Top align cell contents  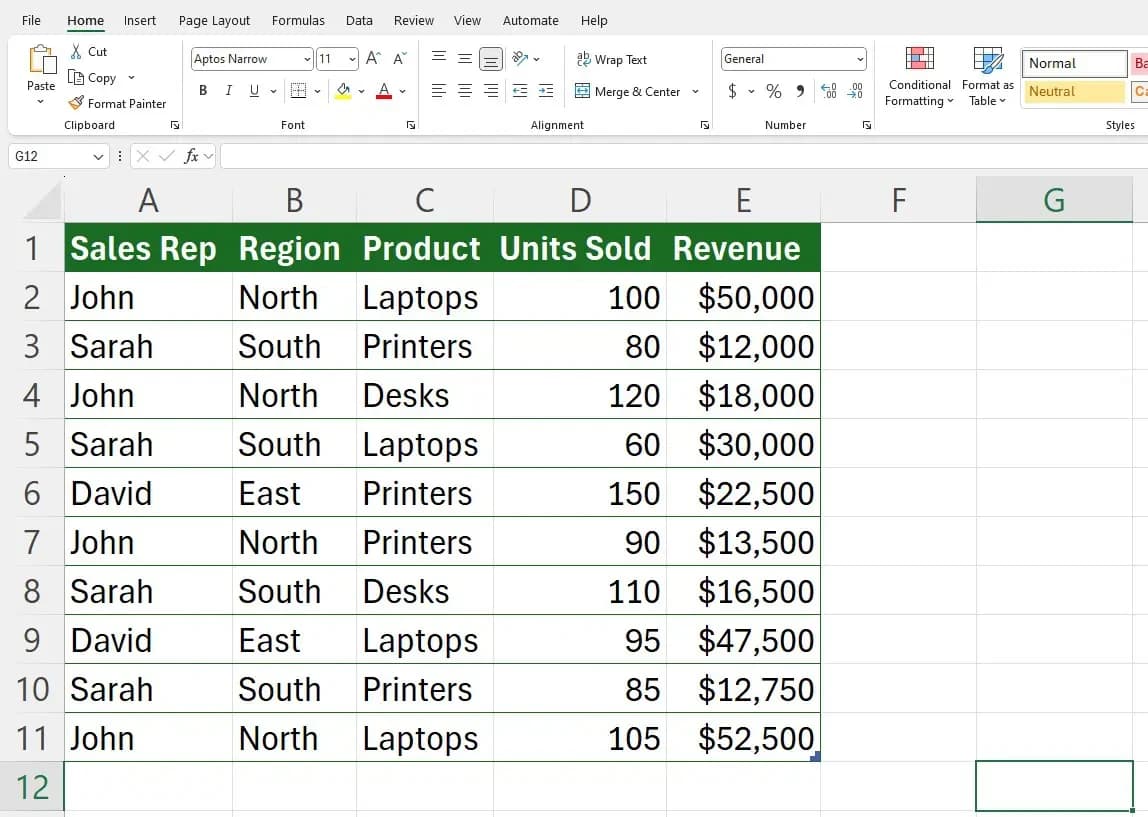(x=439, y=58)
